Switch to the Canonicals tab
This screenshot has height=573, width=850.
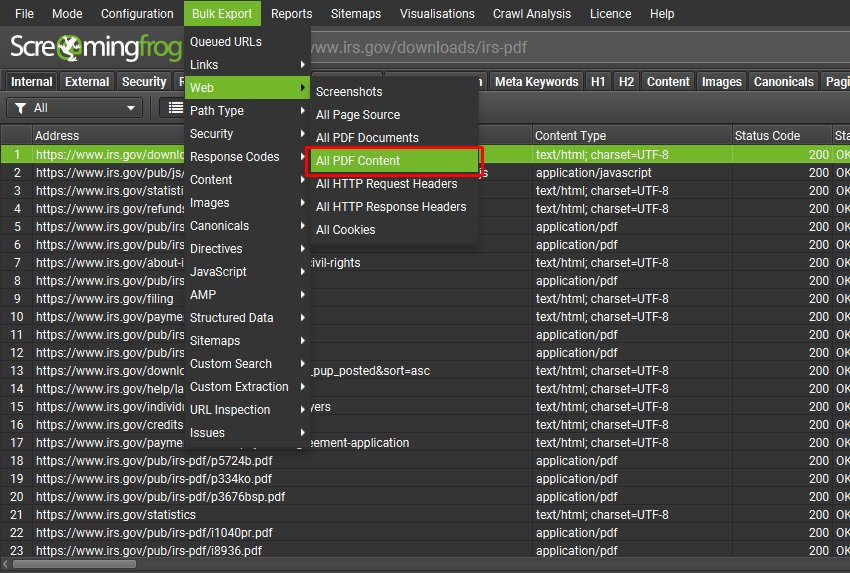click(x=783, y=82)
